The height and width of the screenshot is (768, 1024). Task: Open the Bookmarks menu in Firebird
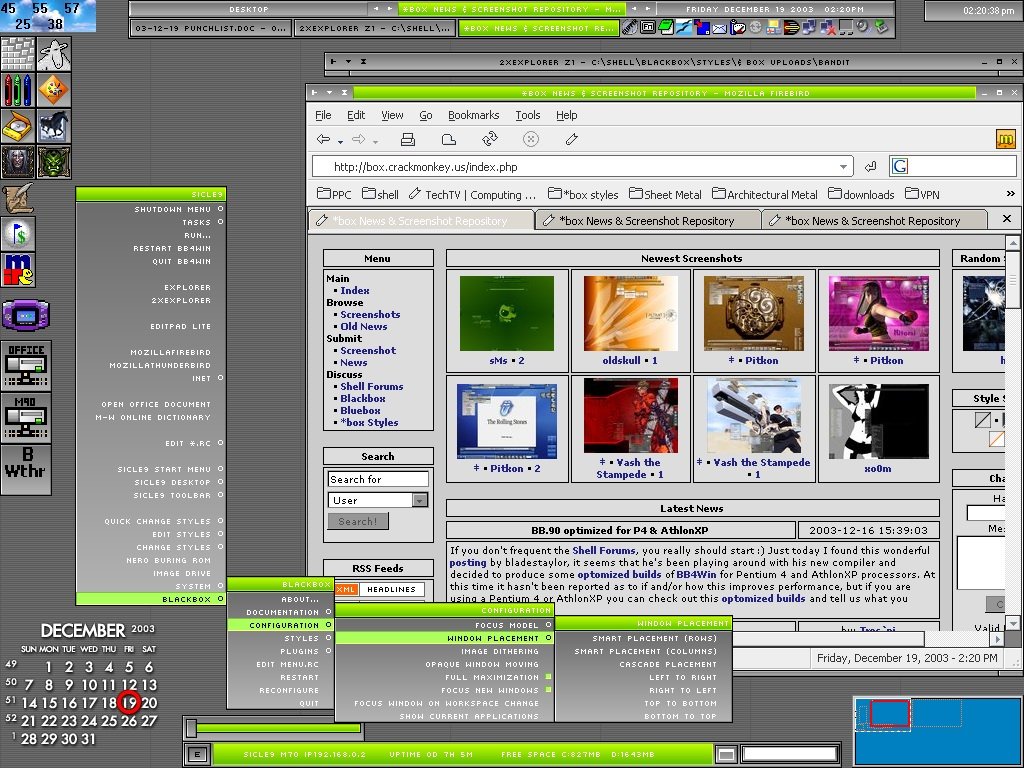(473, 115)
